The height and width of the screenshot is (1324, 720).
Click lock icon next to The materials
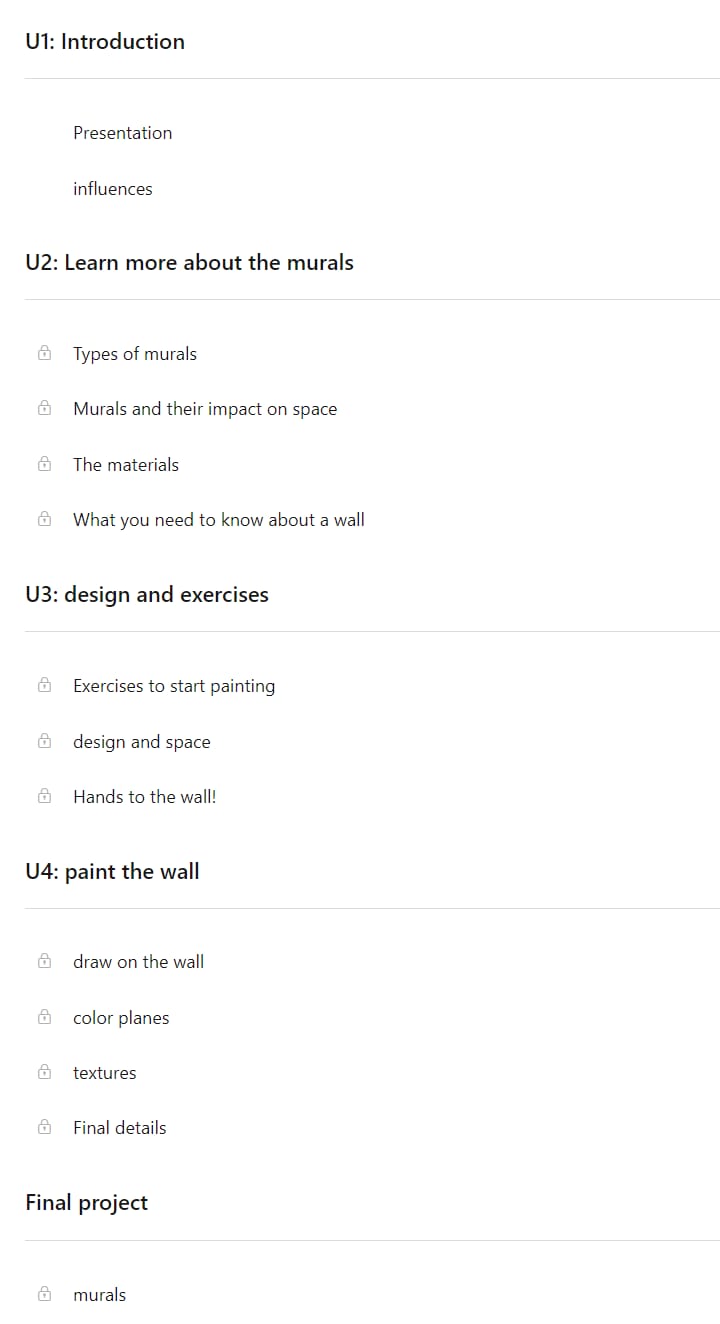coord(44,464)
